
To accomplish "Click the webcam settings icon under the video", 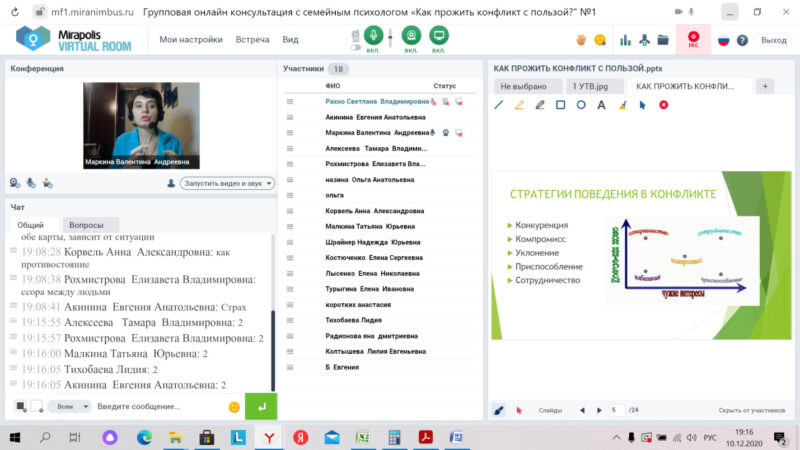I will click(15, 183).
